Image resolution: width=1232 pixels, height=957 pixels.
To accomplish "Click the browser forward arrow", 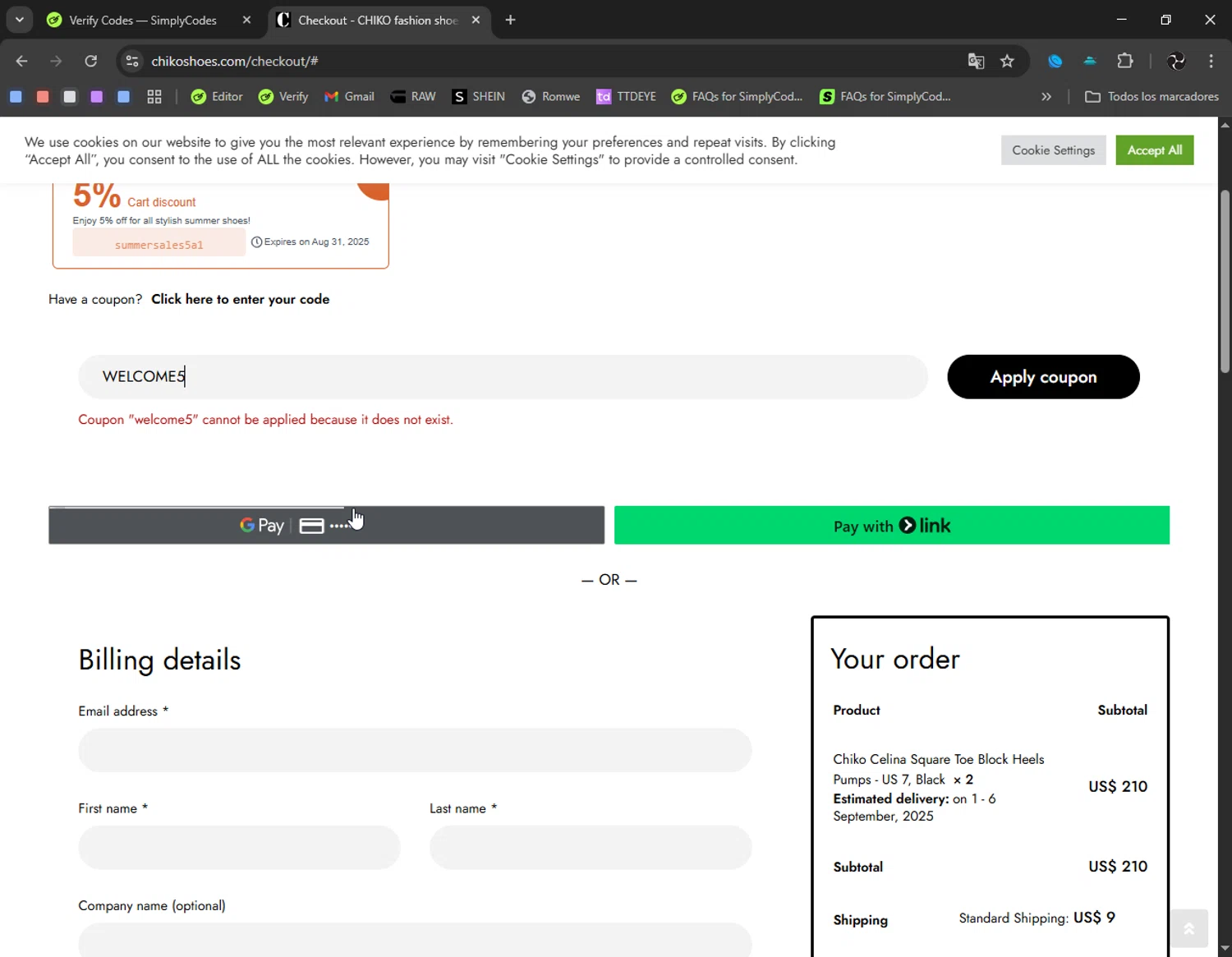I will tap(56, 61).
